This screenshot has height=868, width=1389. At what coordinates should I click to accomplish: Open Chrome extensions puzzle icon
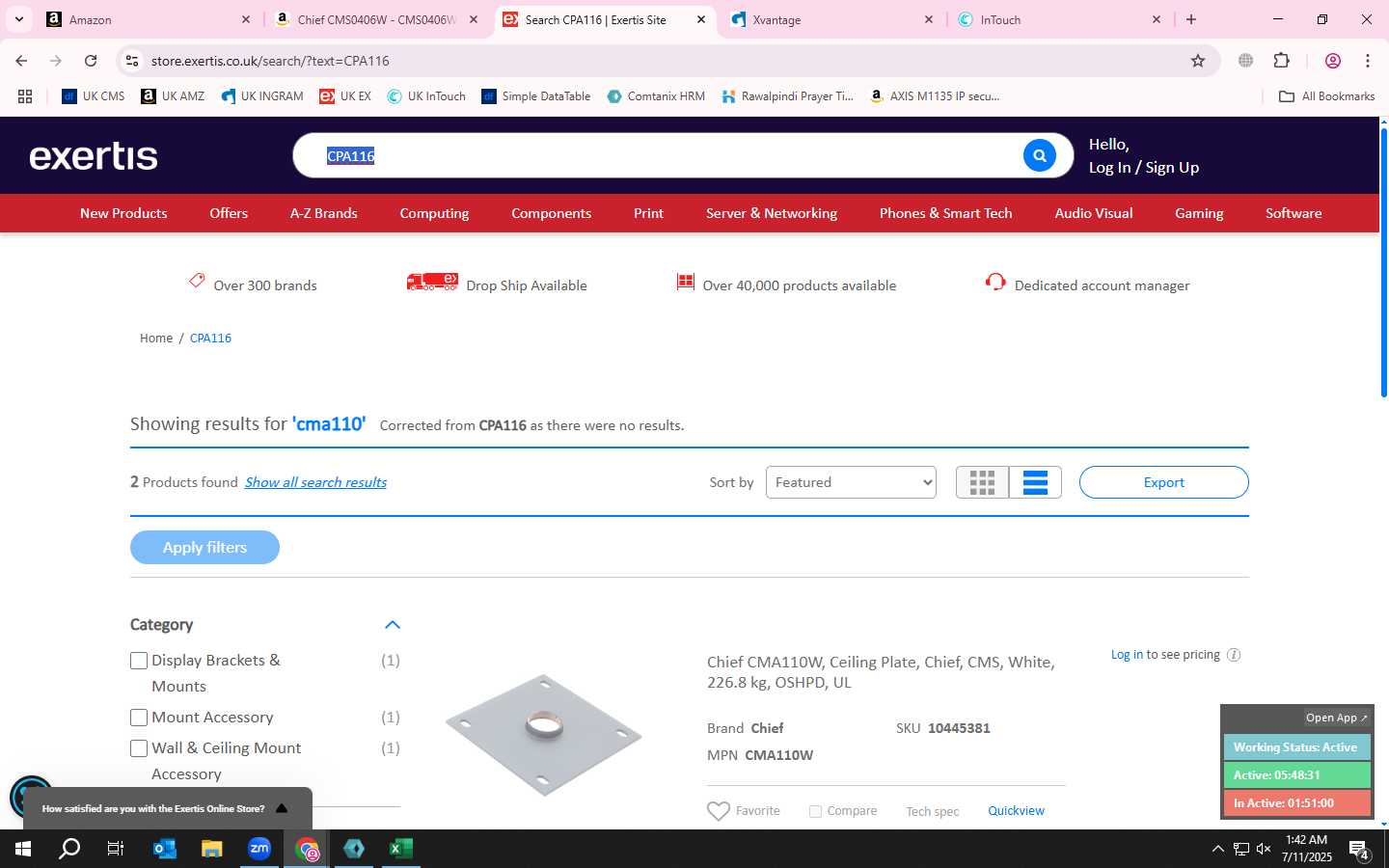(1281, 61)
